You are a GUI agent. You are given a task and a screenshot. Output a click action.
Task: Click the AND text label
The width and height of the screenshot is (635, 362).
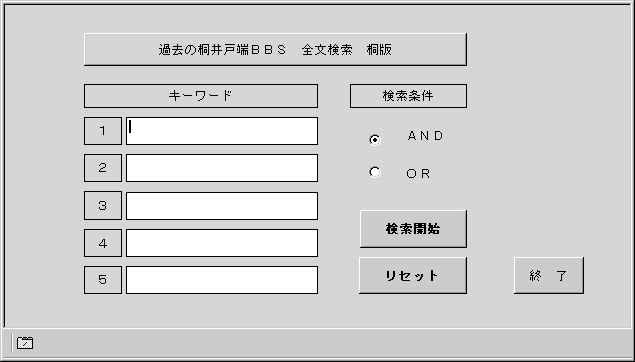point(425,136)
